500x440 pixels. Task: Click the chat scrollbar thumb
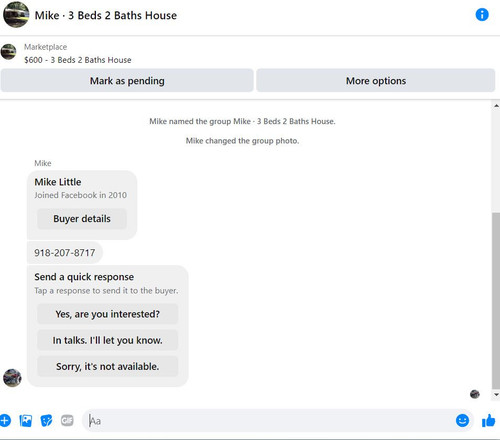point(496,300)
